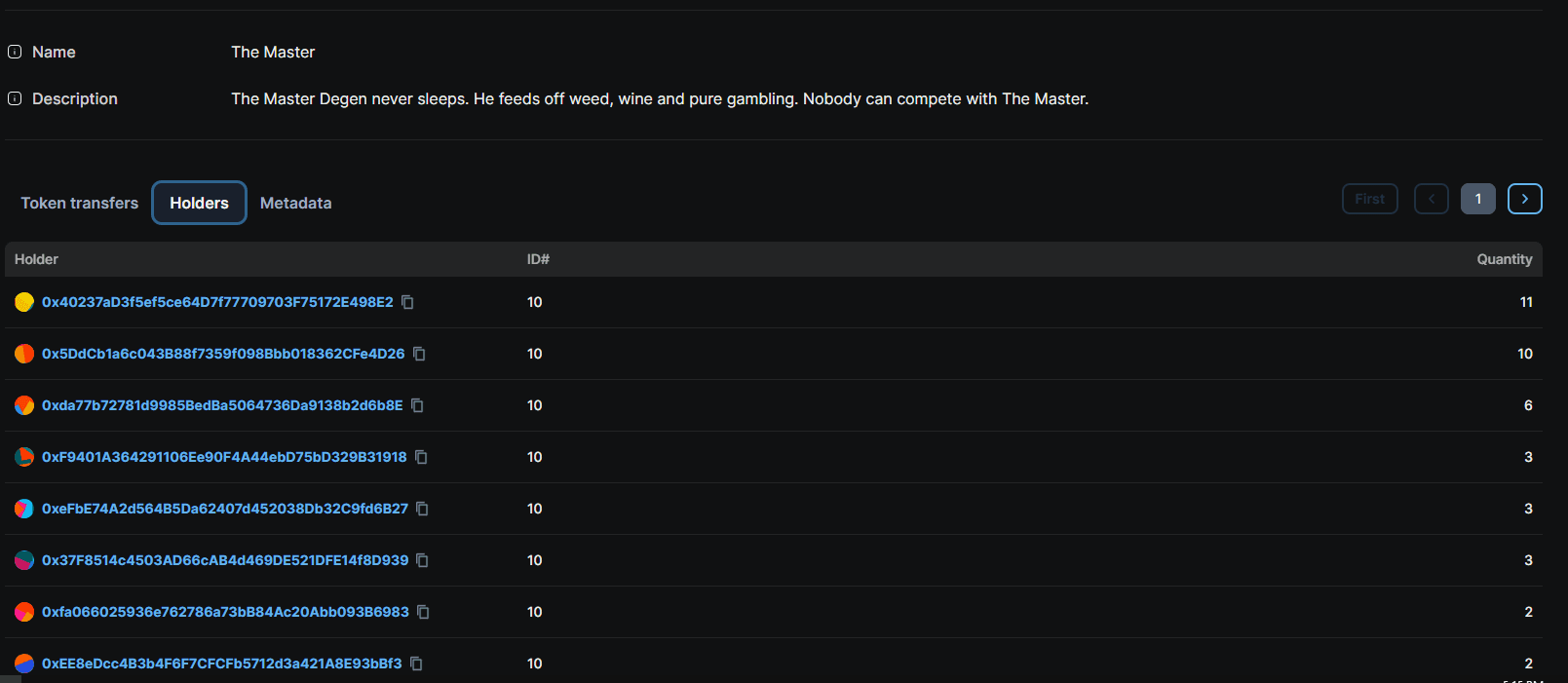The width and height of the screenshot is (1568, 683).
Task: Copy address 0xEE8eDcc4B3b4F6F7CFCFb5712d3a421A8E93bBf3
Action: point(416,664)
